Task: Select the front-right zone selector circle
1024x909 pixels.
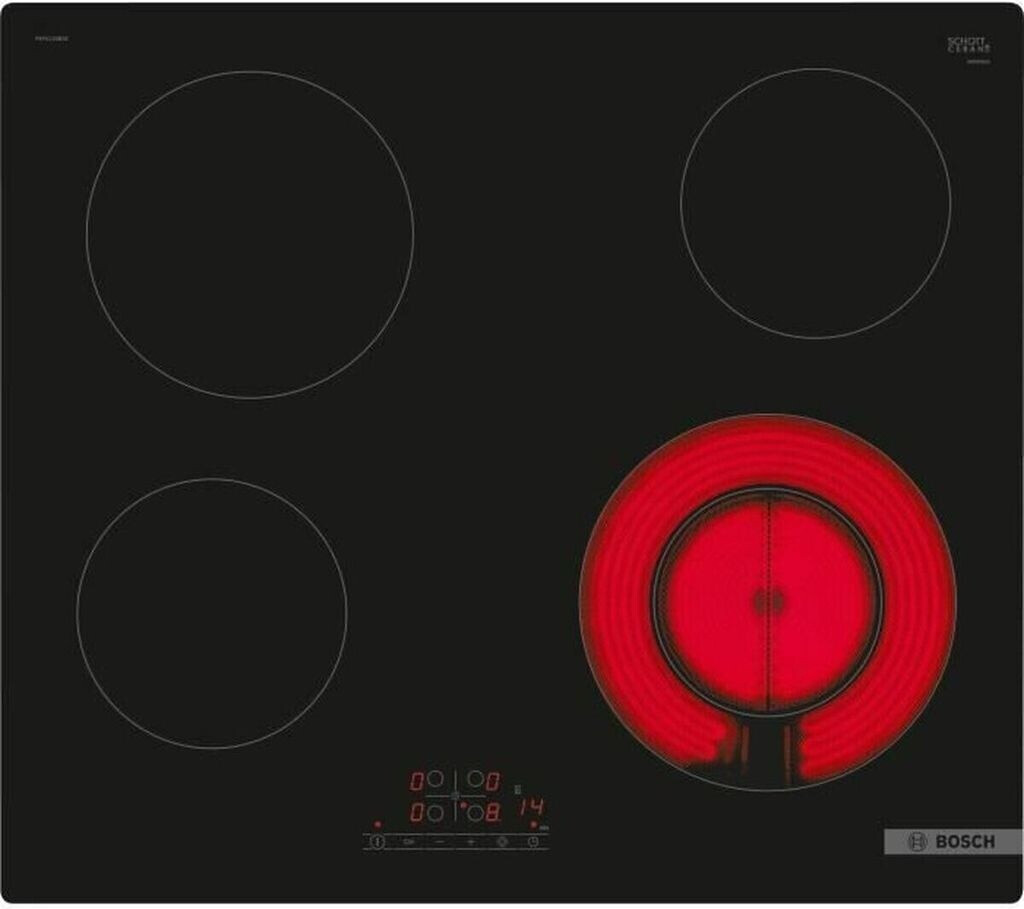Action: point(475,813)
